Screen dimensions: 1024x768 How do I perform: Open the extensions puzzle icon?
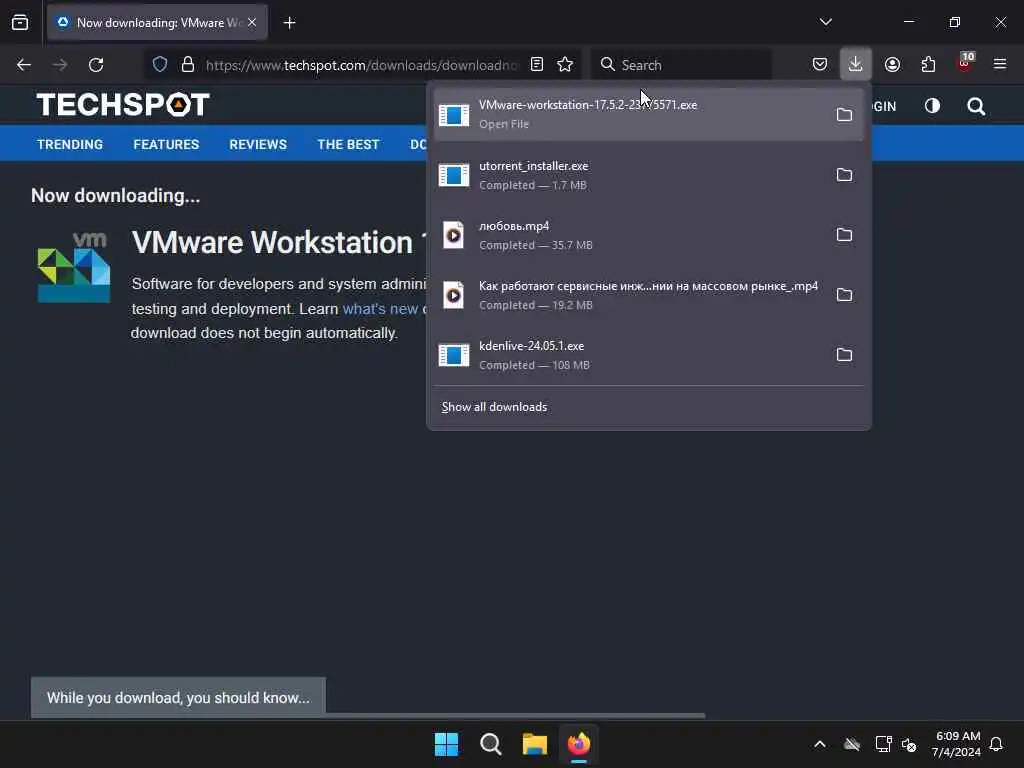(928, 64)
